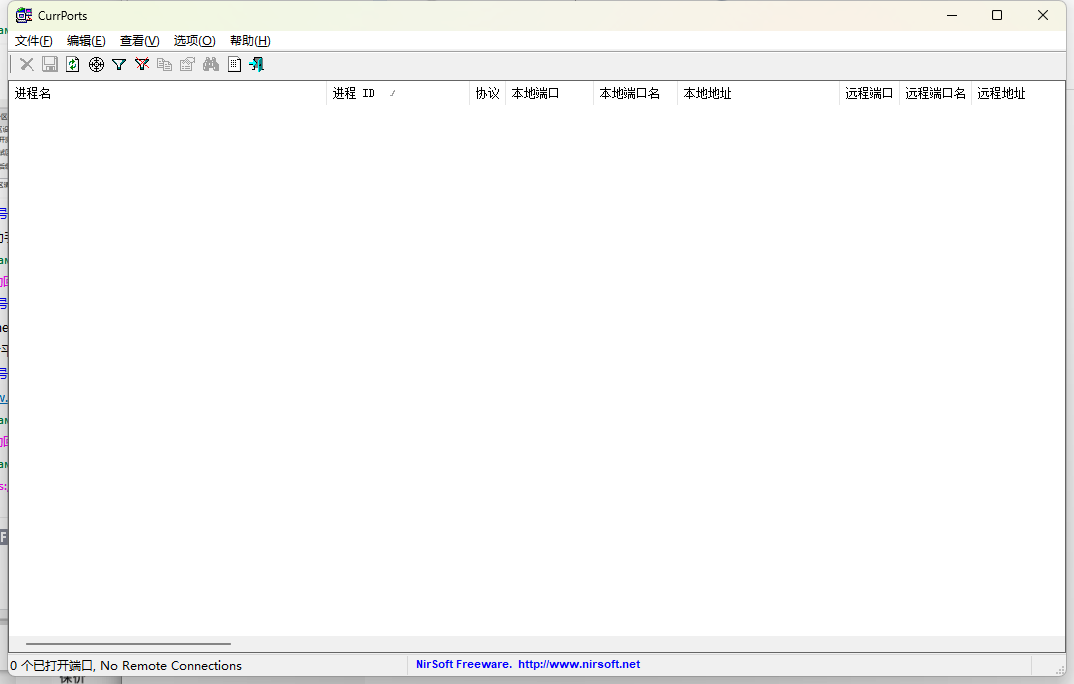Click the Properties toolbar icon
This screenshot has height=684, width=1074.
(187, 64)
